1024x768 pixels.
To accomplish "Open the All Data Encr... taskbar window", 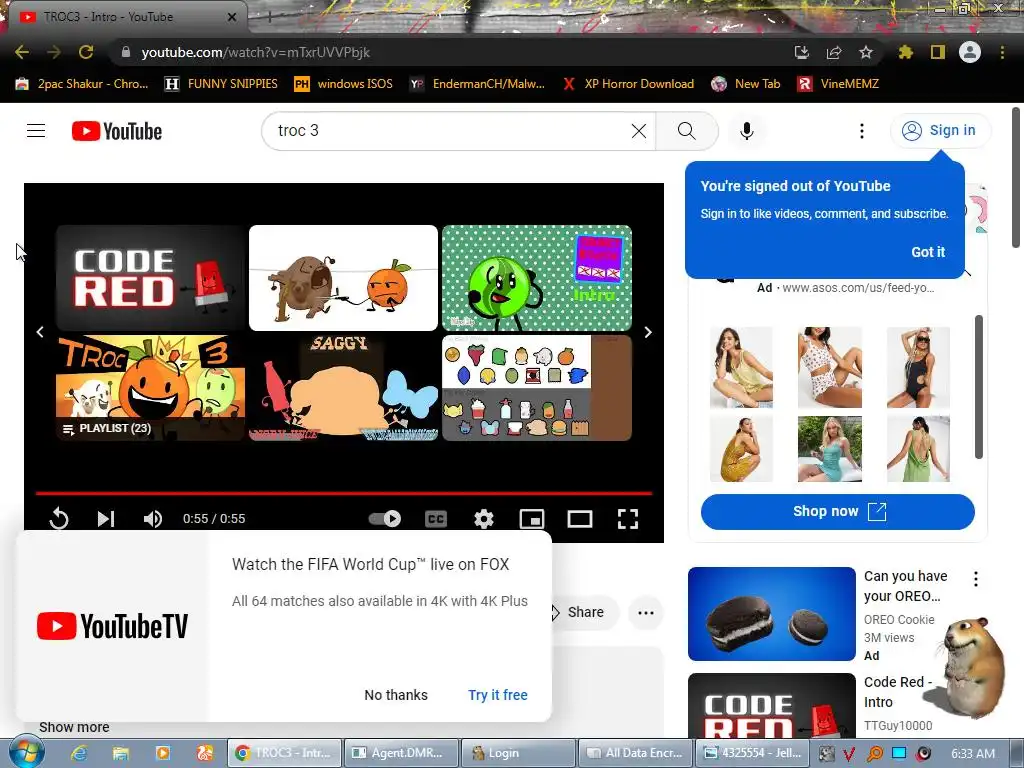I will pos(635,753).
